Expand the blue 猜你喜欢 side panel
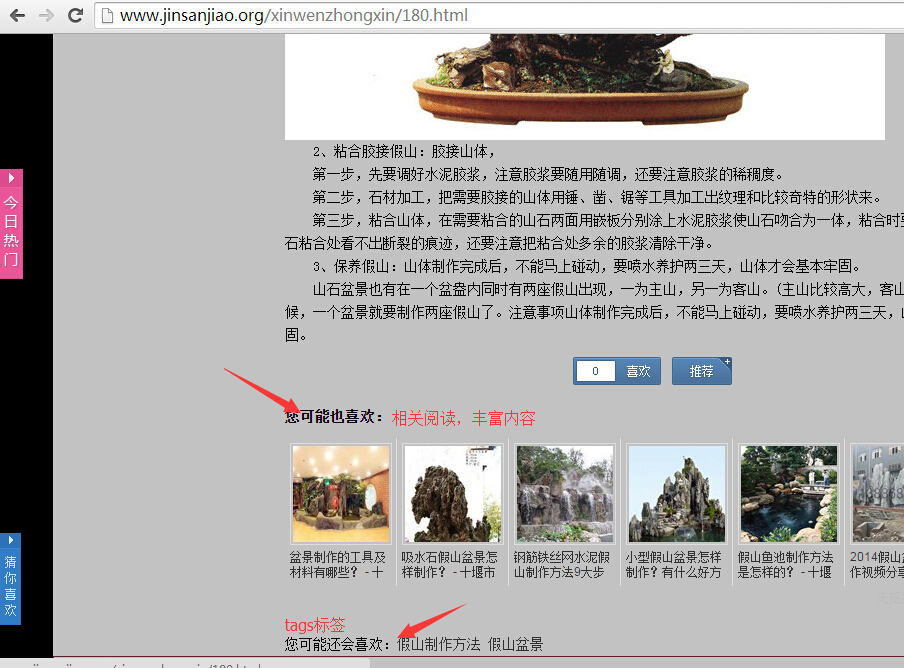The height and width of the screenshot is (668, 904). click(10, 579)
